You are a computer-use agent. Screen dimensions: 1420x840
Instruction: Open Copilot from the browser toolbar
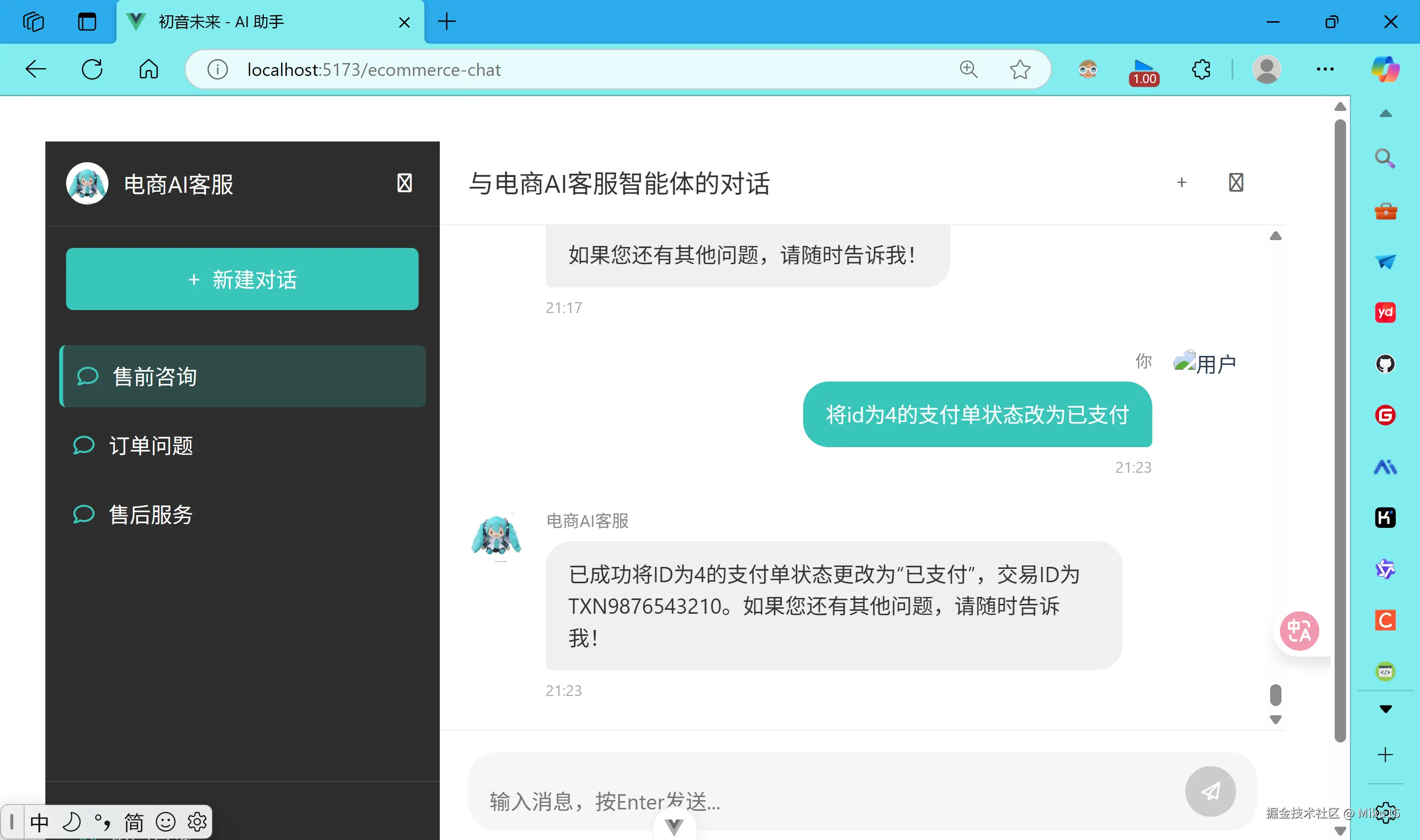1385,69
